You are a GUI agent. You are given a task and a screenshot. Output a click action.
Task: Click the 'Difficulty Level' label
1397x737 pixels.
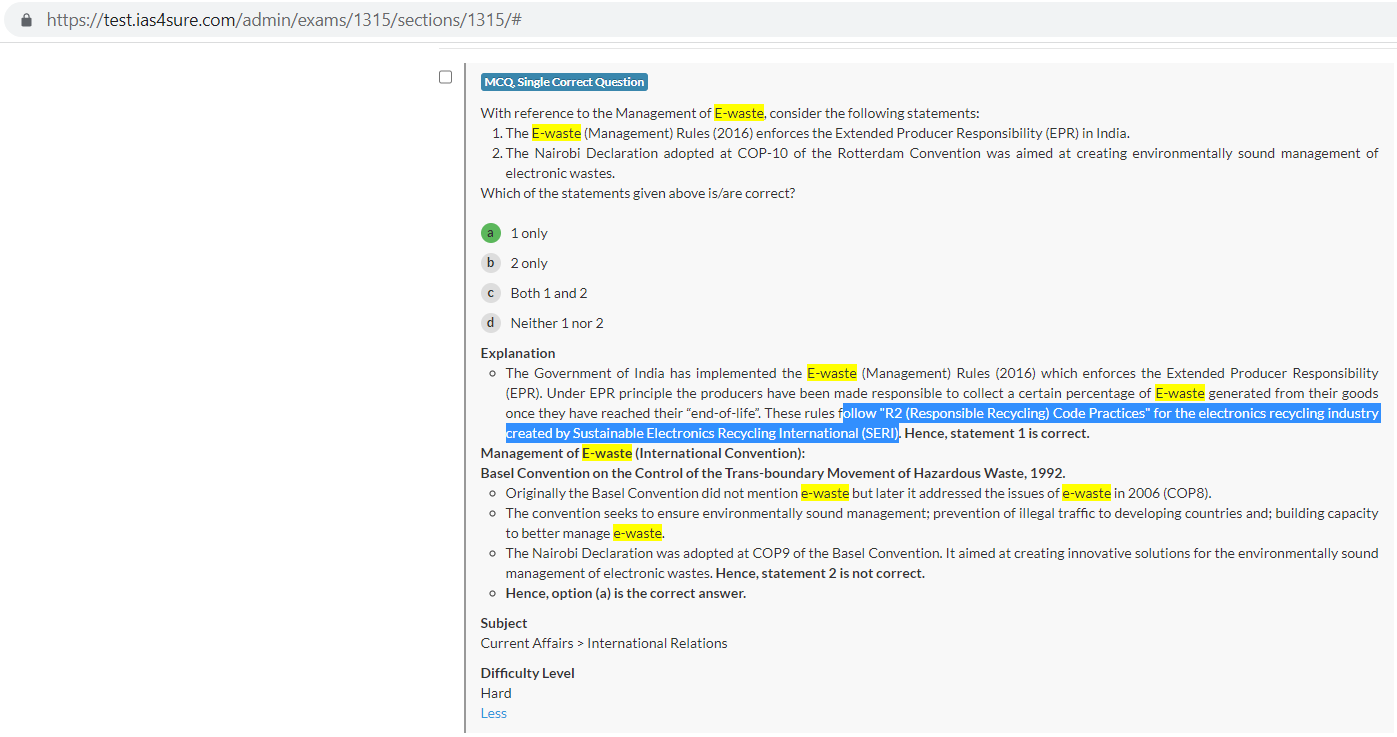[x=527, y=673]
